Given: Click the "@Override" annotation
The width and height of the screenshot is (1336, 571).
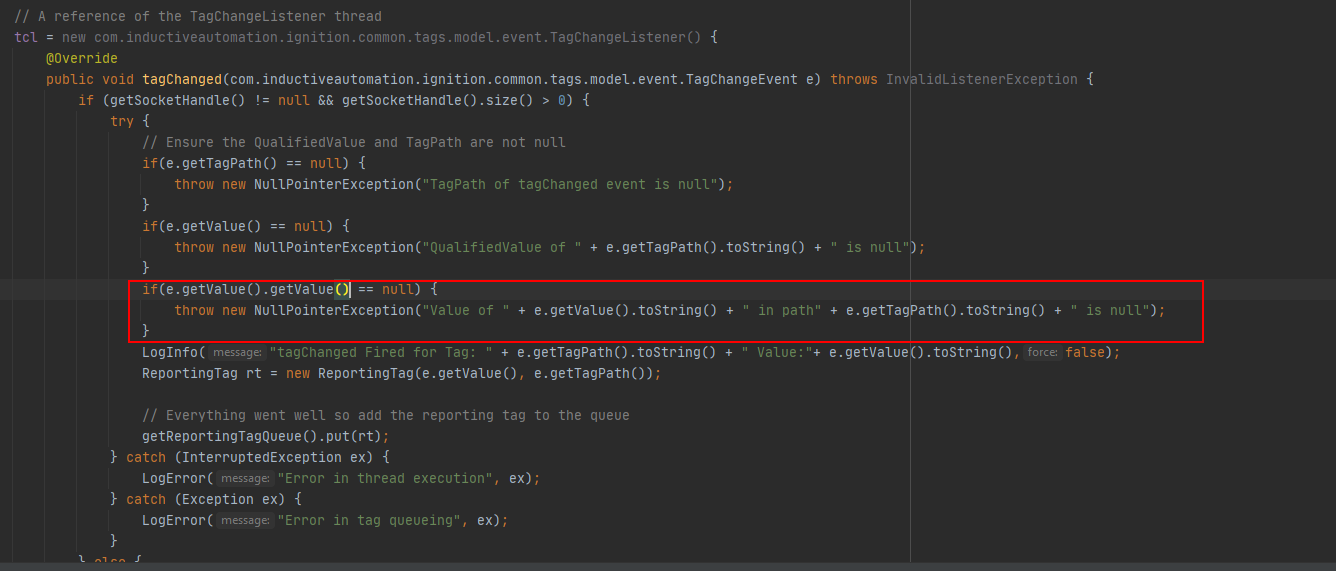Looking at the screenshot, I should point(82,58).
